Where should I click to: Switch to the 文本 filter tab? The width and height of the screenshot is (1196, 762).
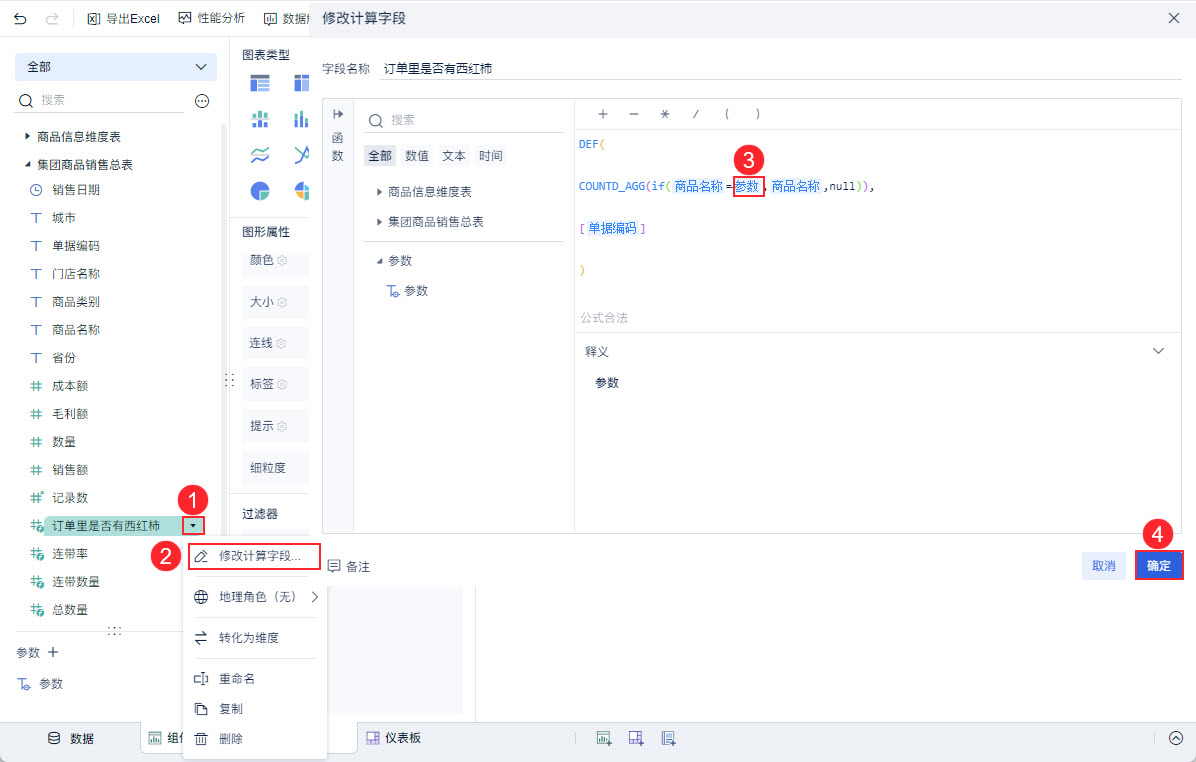coord(454,156)
